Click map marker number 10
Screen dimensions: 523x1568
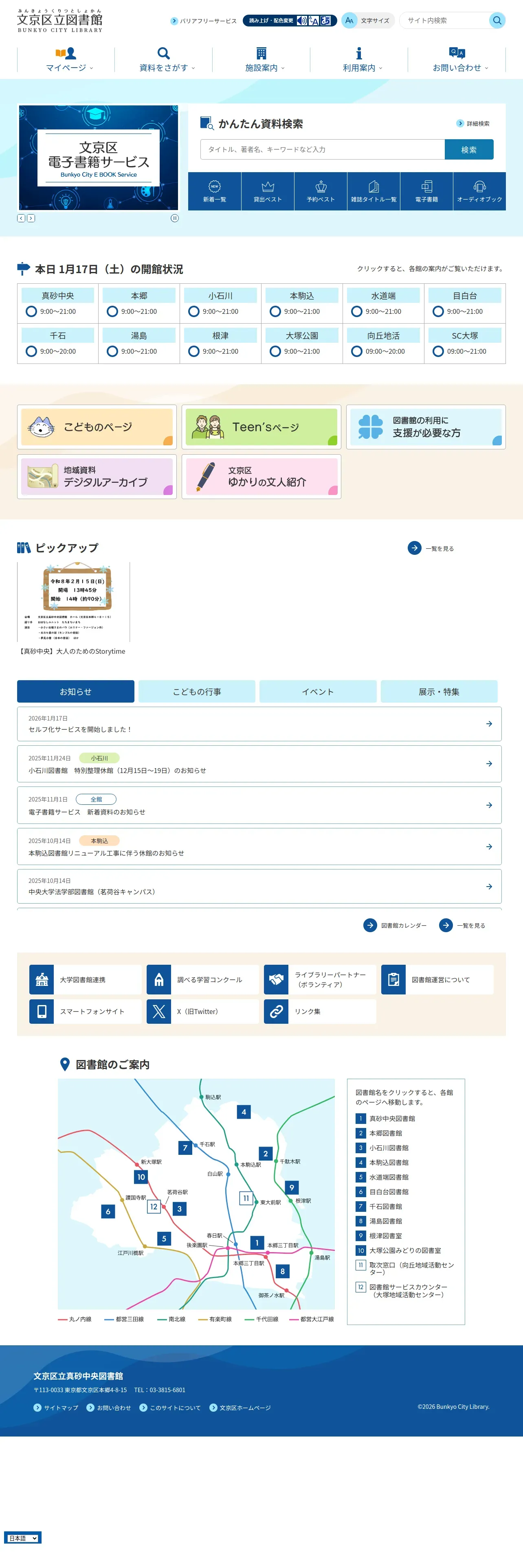(141, 1177)
